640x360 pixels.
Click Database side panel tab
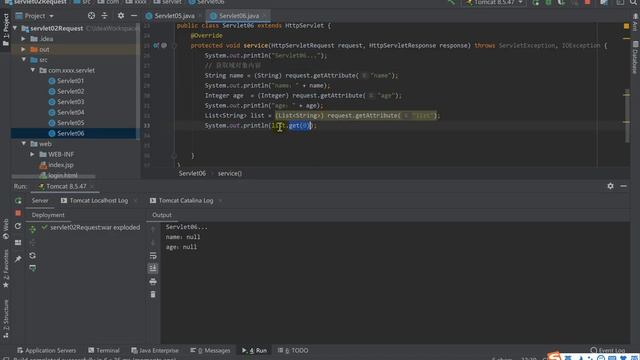(635, 58)
